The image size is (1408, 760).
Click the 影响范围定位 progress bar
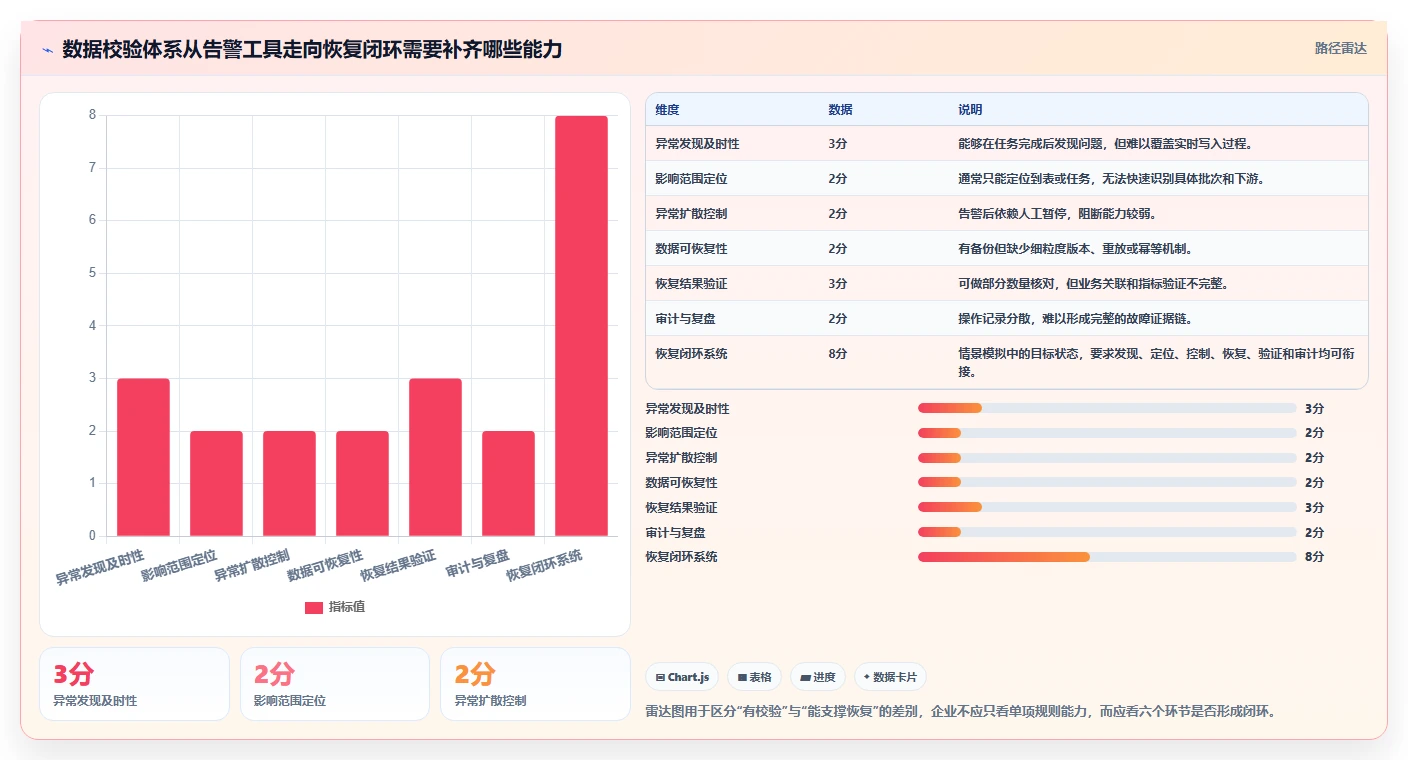(x=1107, y=433)
